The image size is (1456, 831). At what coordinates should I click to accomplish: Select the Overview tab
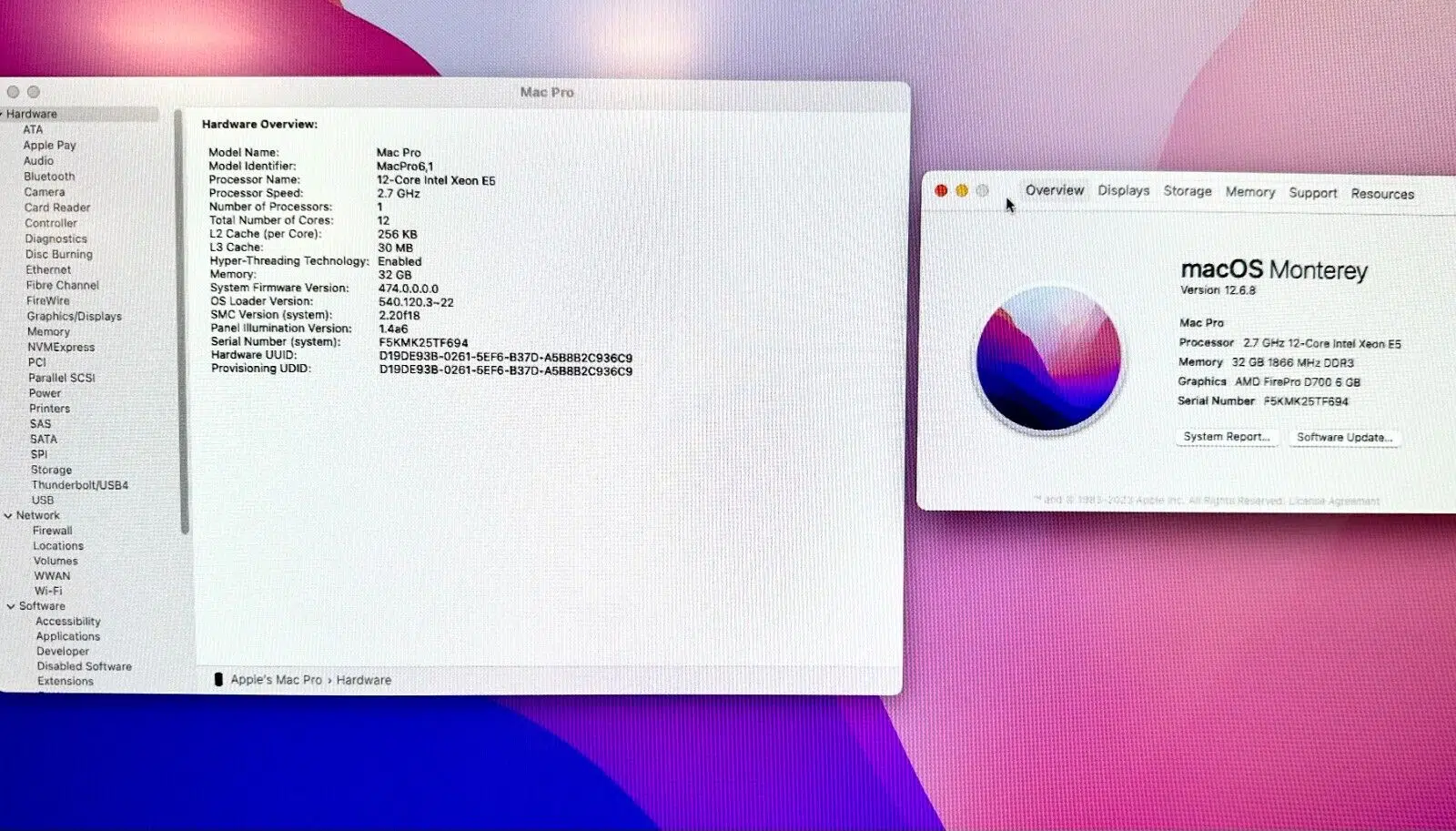tap(1055, 190)
